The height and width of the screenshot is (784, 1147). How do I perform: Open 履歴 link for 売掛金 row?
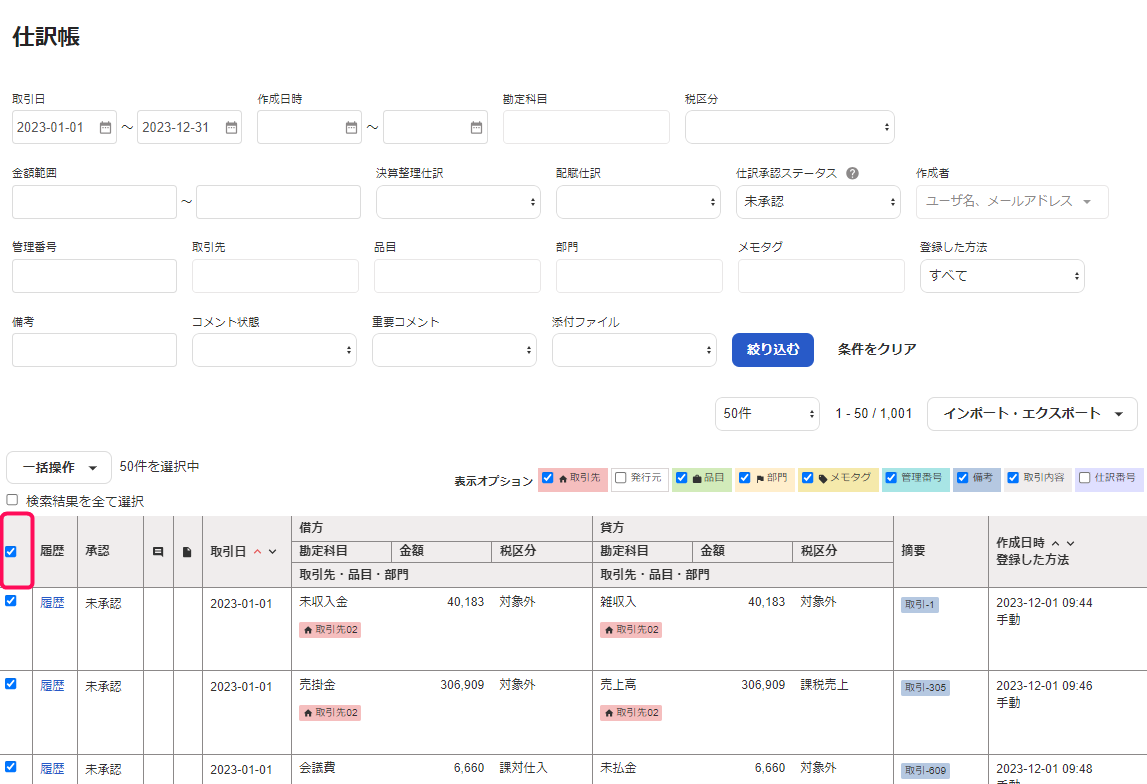click(52, 686)
